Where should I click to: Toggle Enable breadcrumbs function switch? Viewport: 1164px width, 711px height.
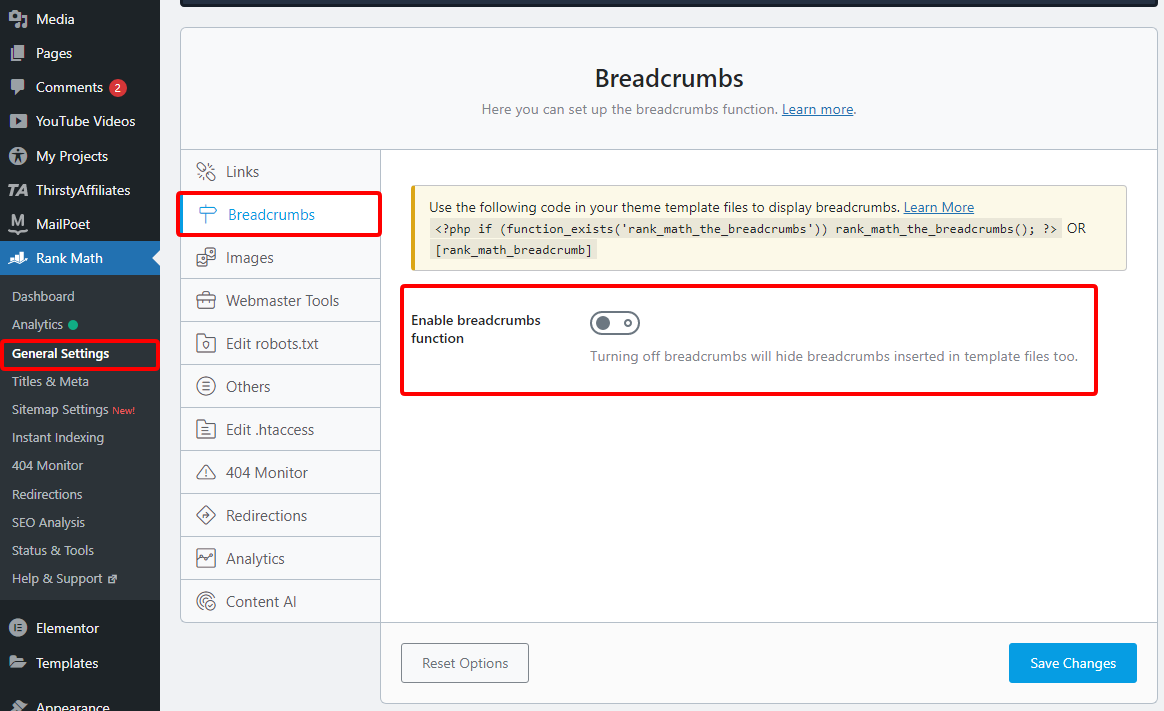(x=615, y=323)
